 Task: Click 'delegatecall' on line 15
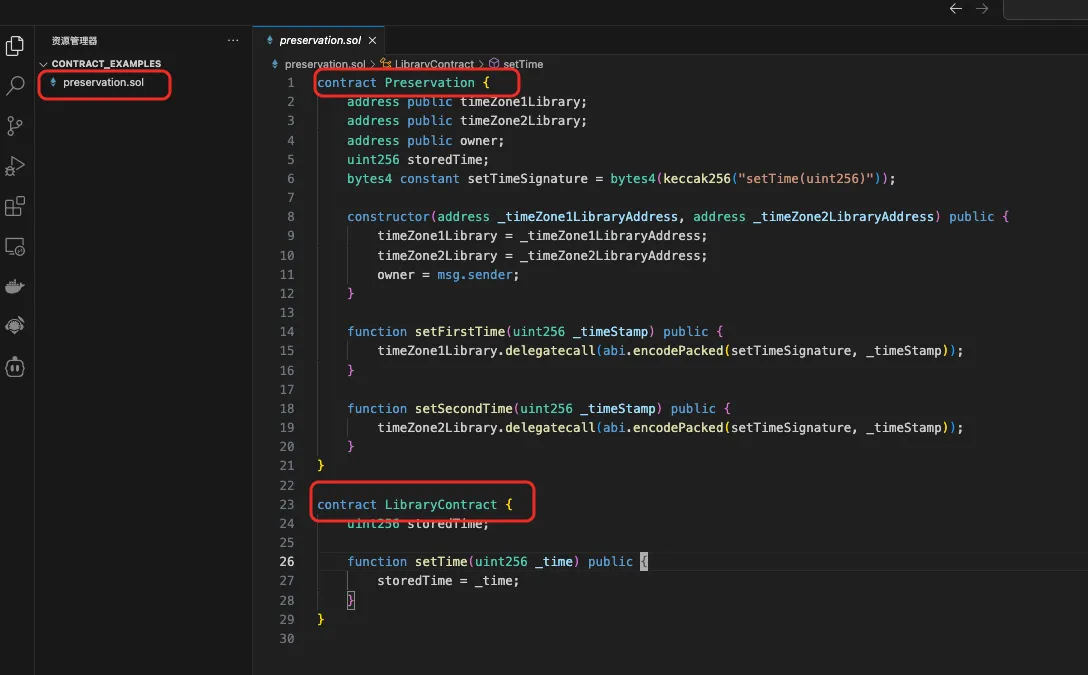click(550, 351)
